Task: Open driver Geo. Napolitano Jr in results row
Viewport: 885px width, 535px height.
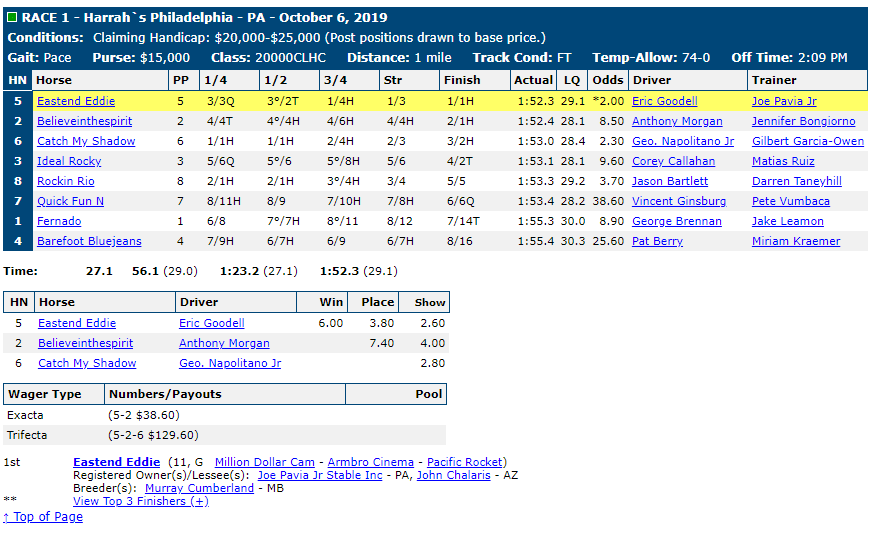Action: [683, 141]
